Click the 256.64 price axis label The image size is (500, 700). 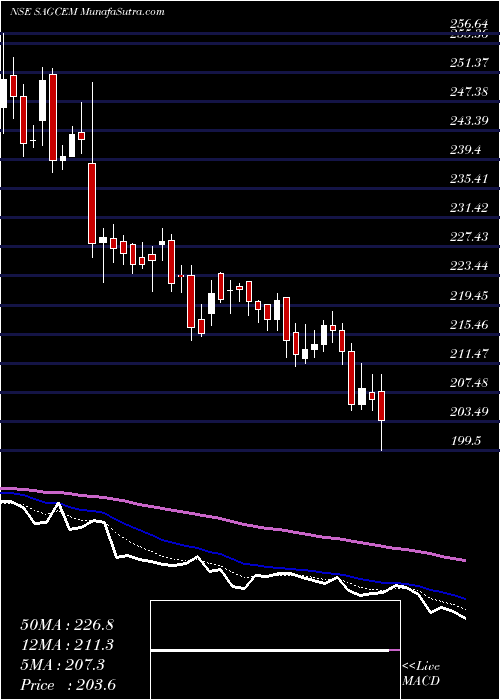(469, 25)
